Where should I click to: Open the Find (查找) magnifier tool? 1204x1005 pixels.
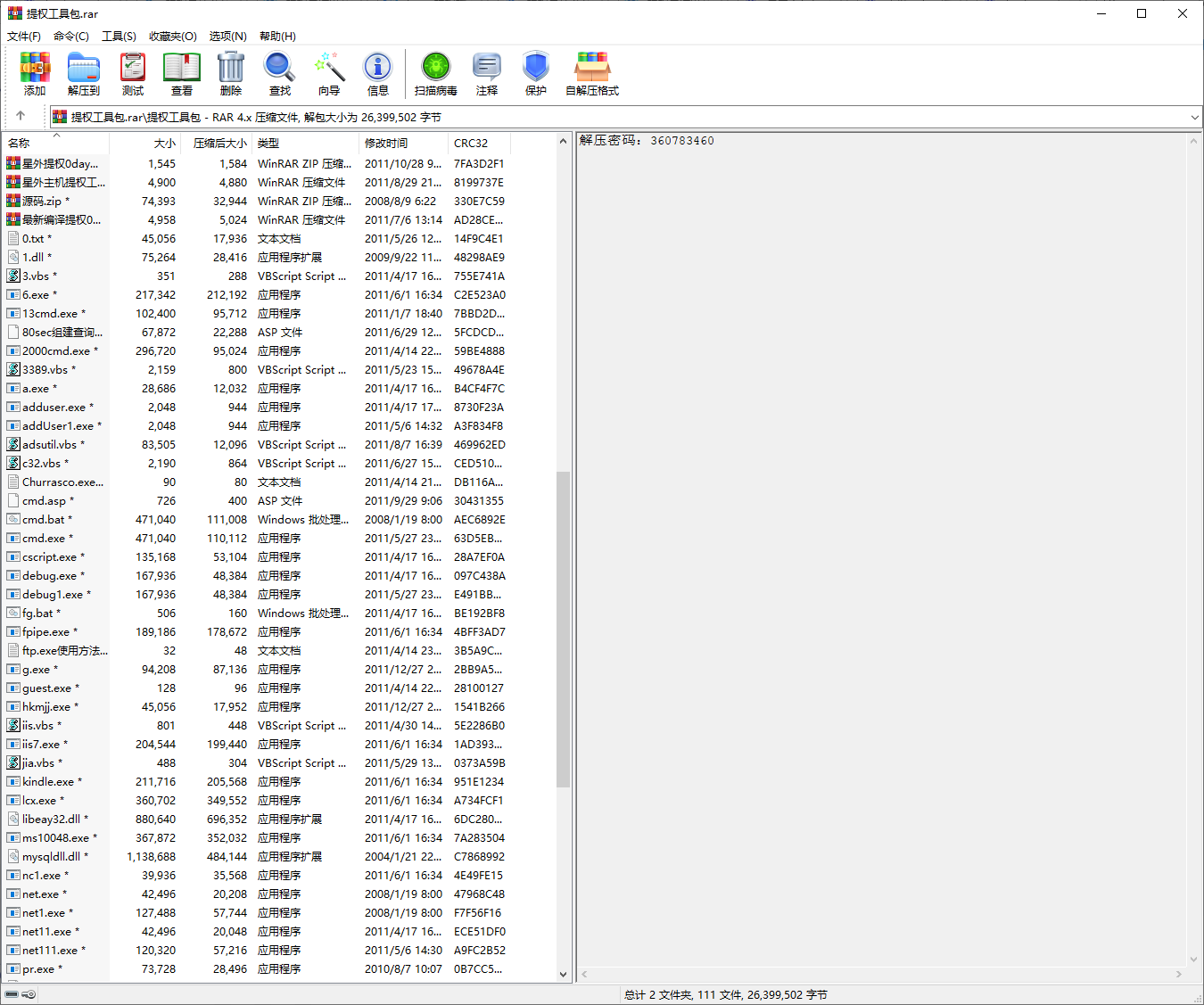pyautogui.click(x=280, y=73)
